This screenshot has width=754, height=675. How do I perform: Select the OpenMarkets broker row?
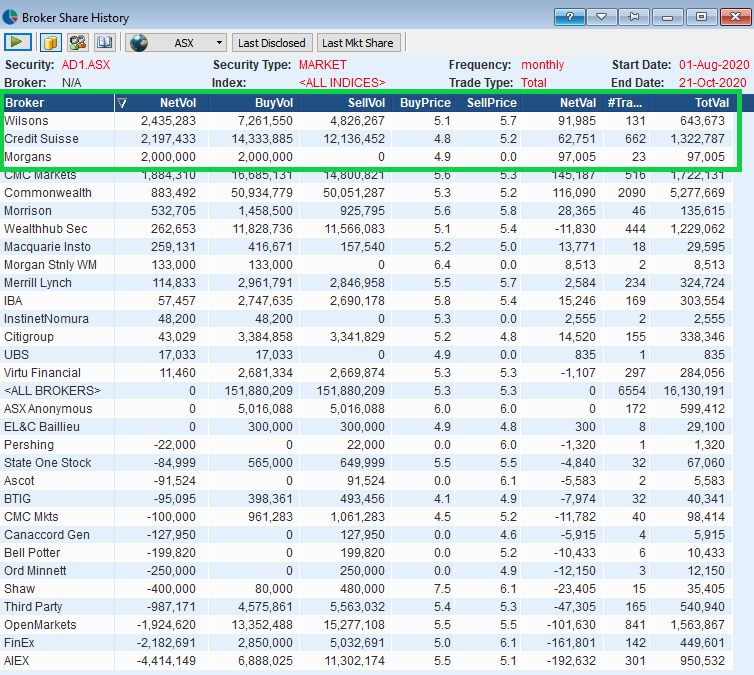click(x=368, y=625)
